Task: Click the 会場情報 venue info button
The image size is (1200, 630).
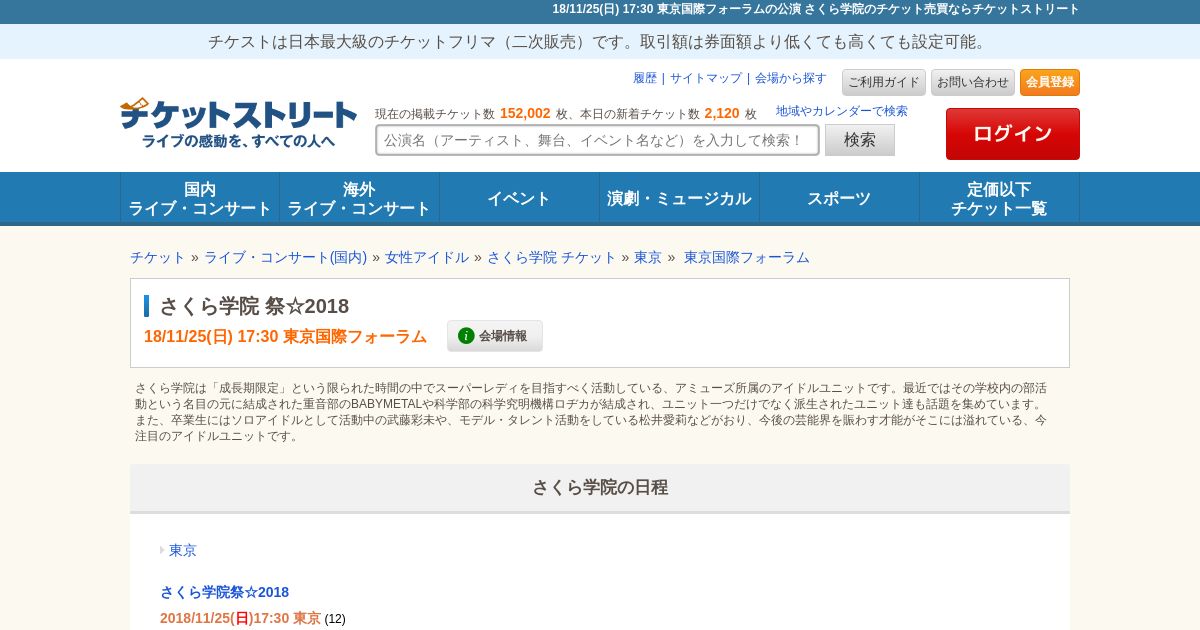Action: pos(495,336)
